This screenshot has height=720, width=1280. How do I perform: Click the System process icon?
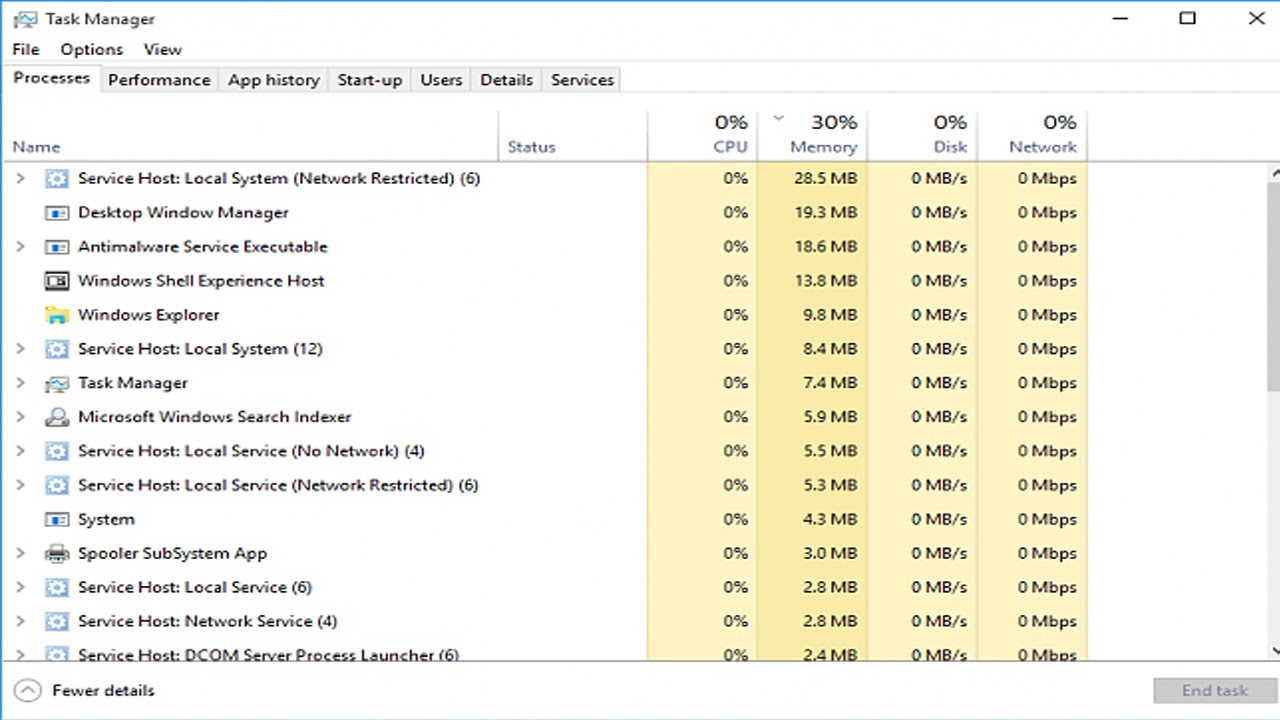pos(57,520)
